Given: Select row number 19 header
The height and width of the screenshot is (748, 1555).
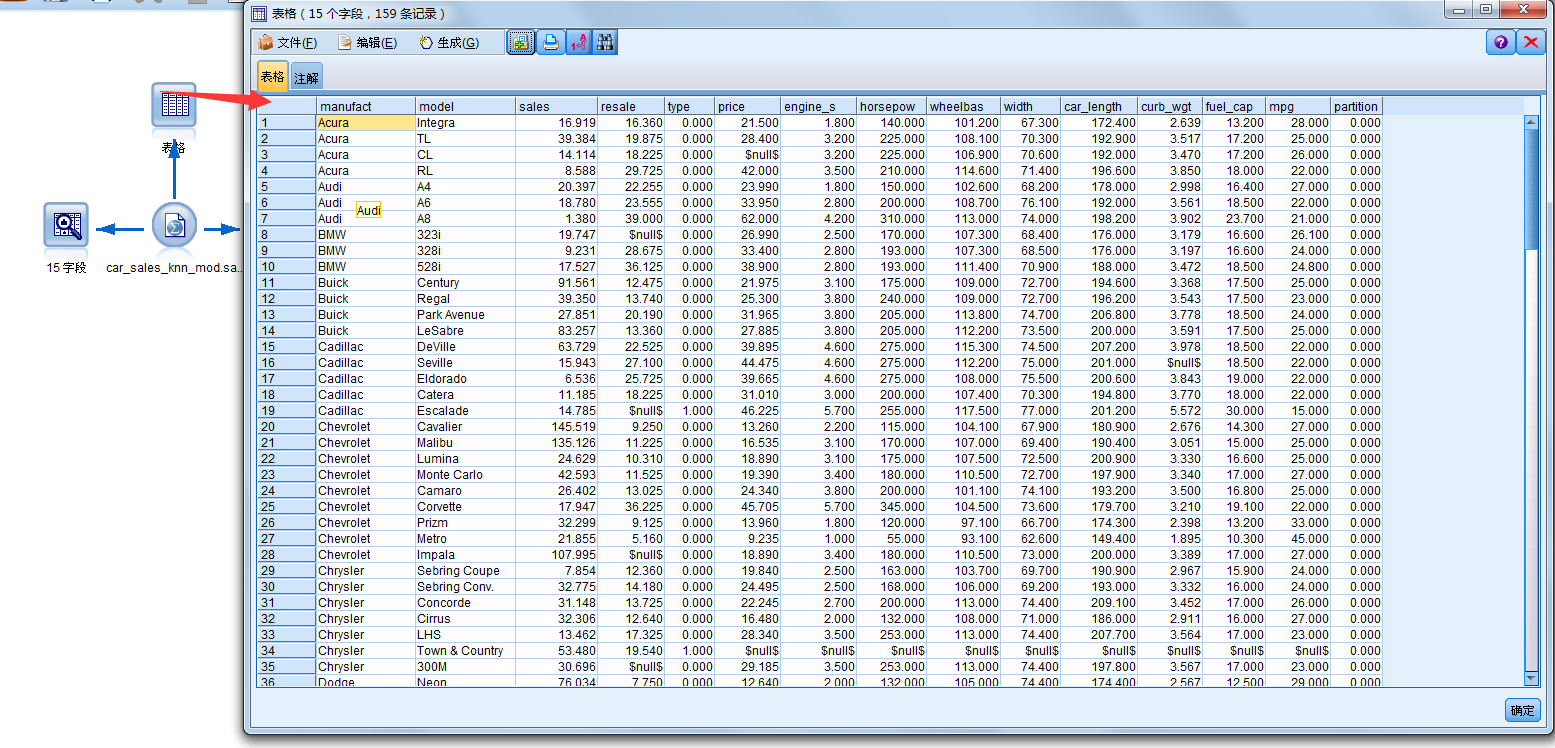Looking at the screenshot, I should coord(286,411).
